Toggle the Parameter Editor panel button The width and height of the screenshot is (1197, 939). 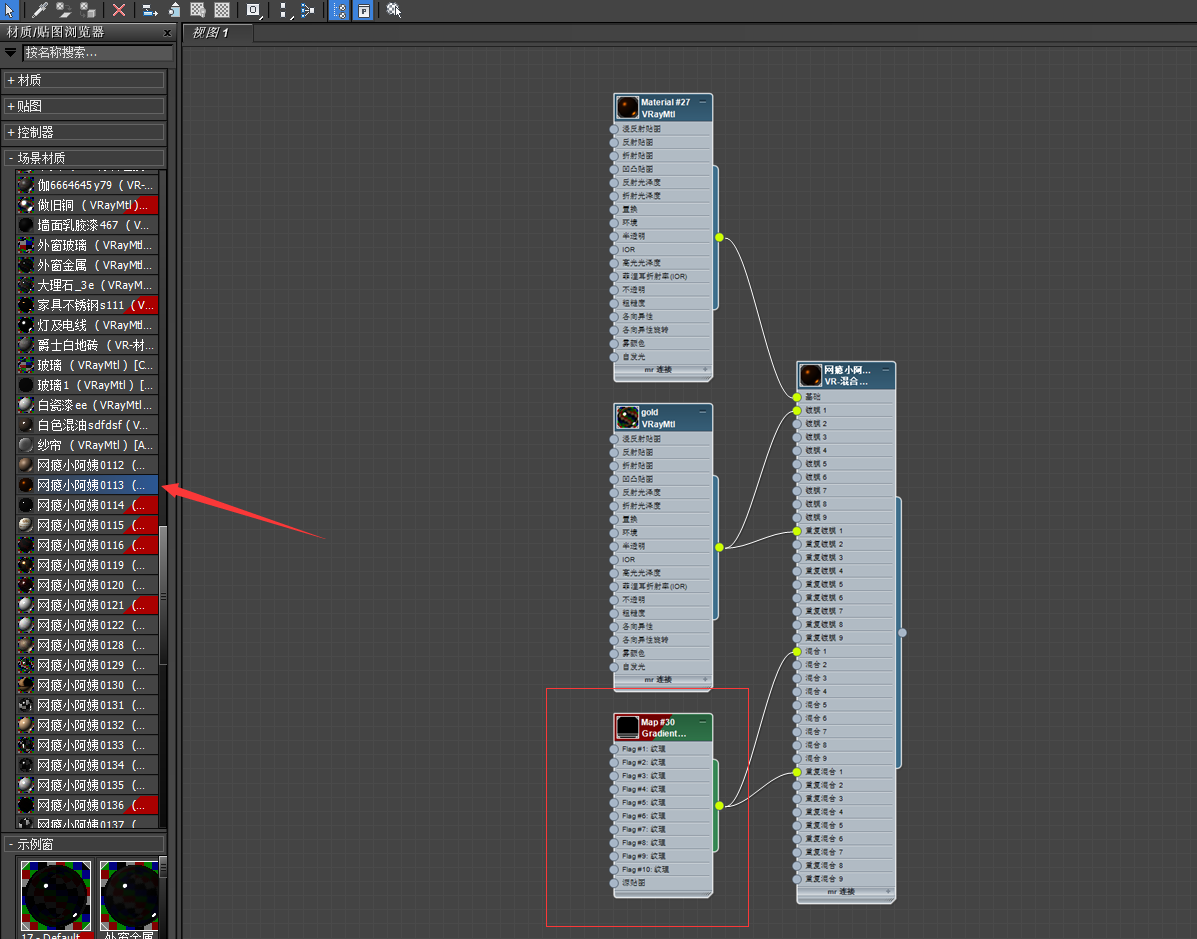click(x=363, y=10)
